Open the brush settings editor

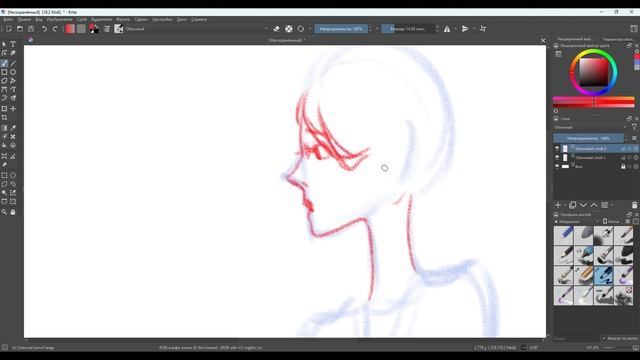pyautogui.click(x=107, y=29)
